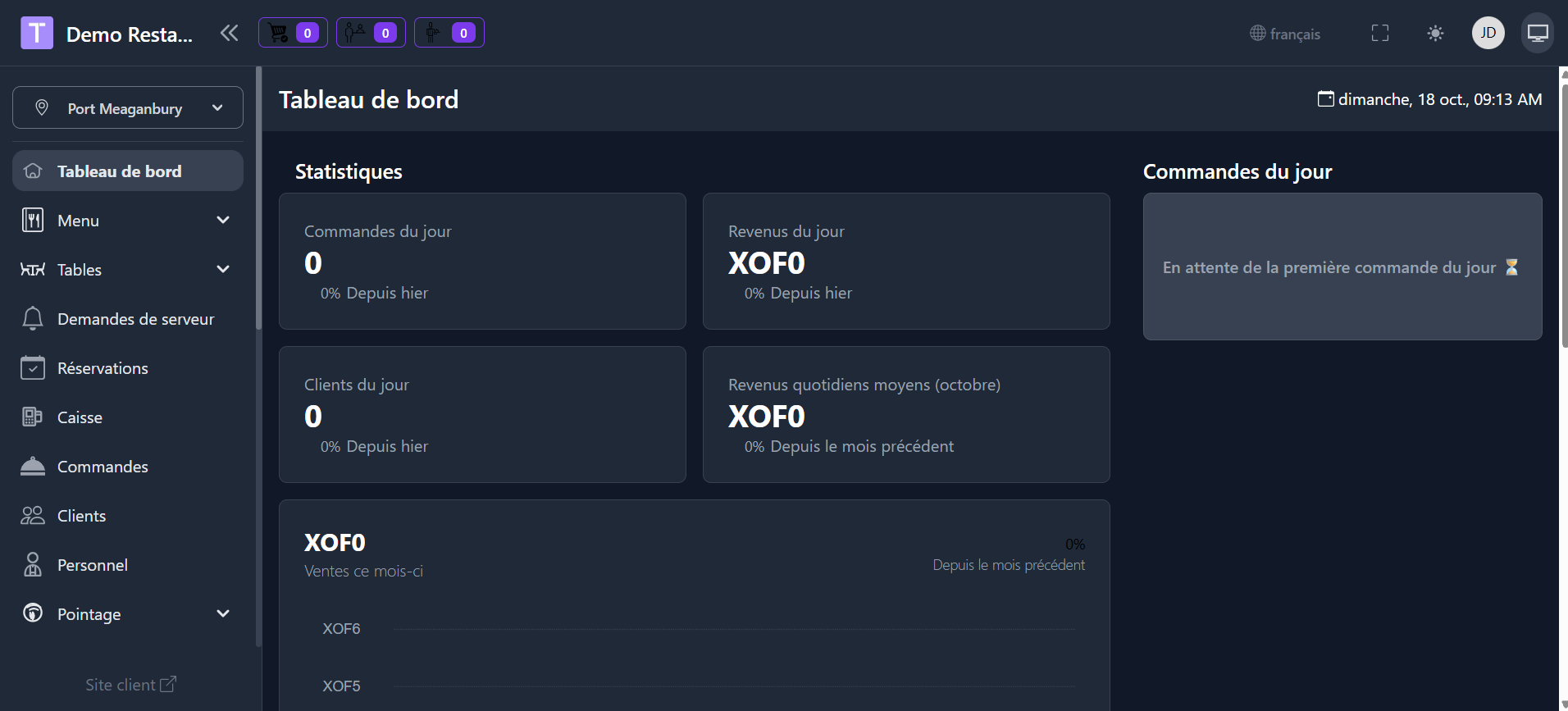
Task: Click the purple T restaurant logo
Action: coord(37,34)
